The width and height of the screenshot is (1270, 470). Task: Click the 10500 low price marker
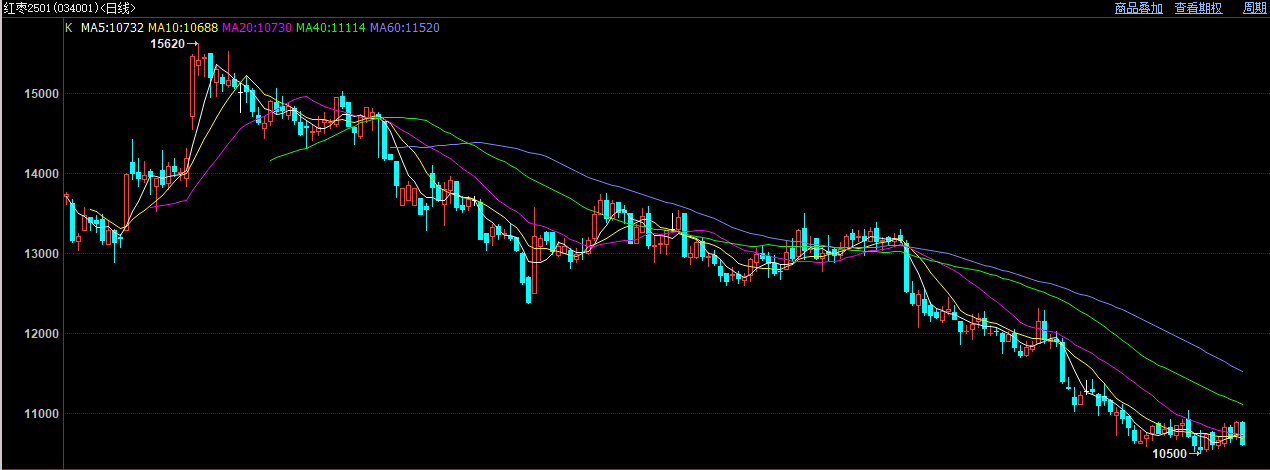point(1170,454)
